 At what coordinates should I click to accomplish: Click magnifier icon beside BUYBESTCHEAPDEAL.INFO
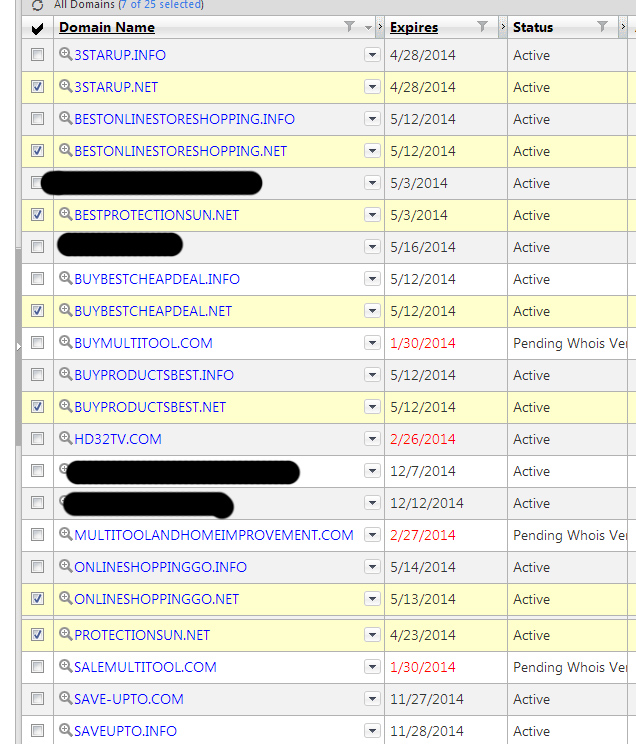click(65, 278)
